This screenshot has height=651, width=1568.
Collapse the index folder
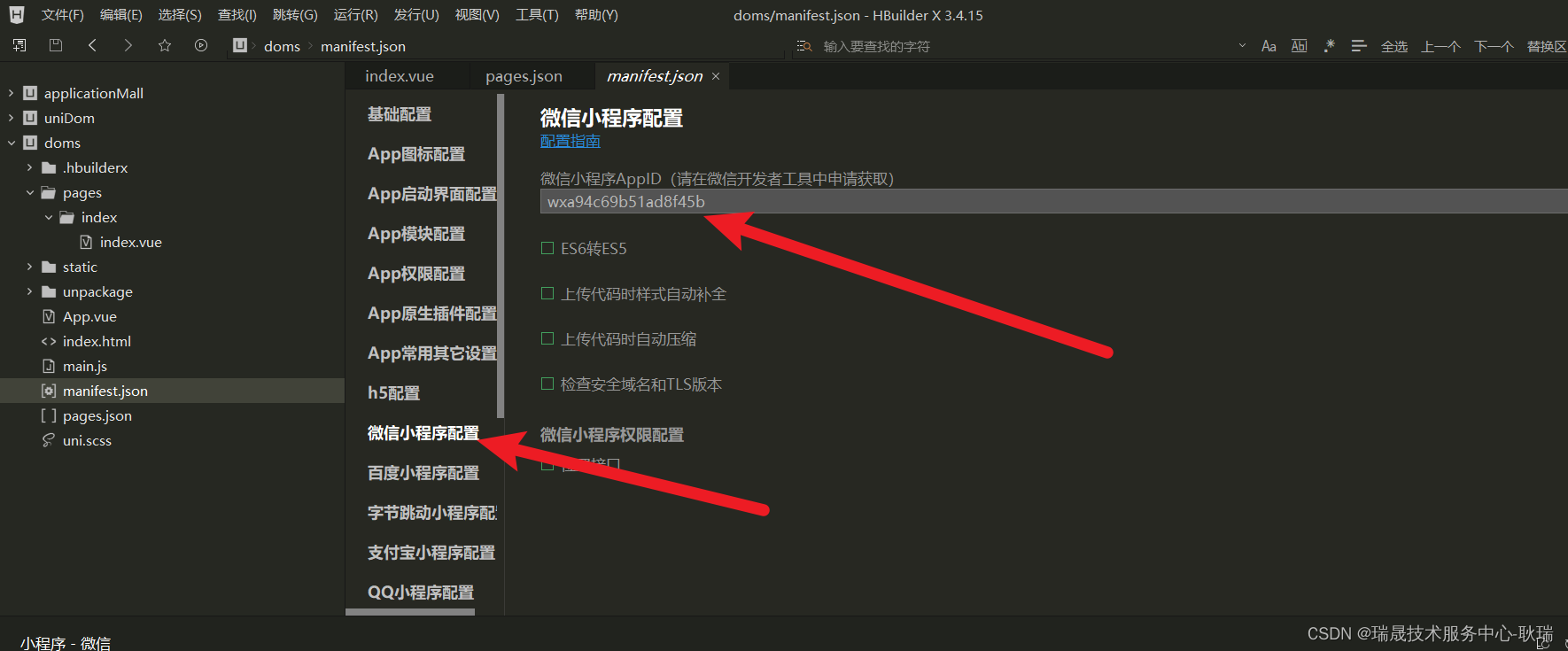48,217
